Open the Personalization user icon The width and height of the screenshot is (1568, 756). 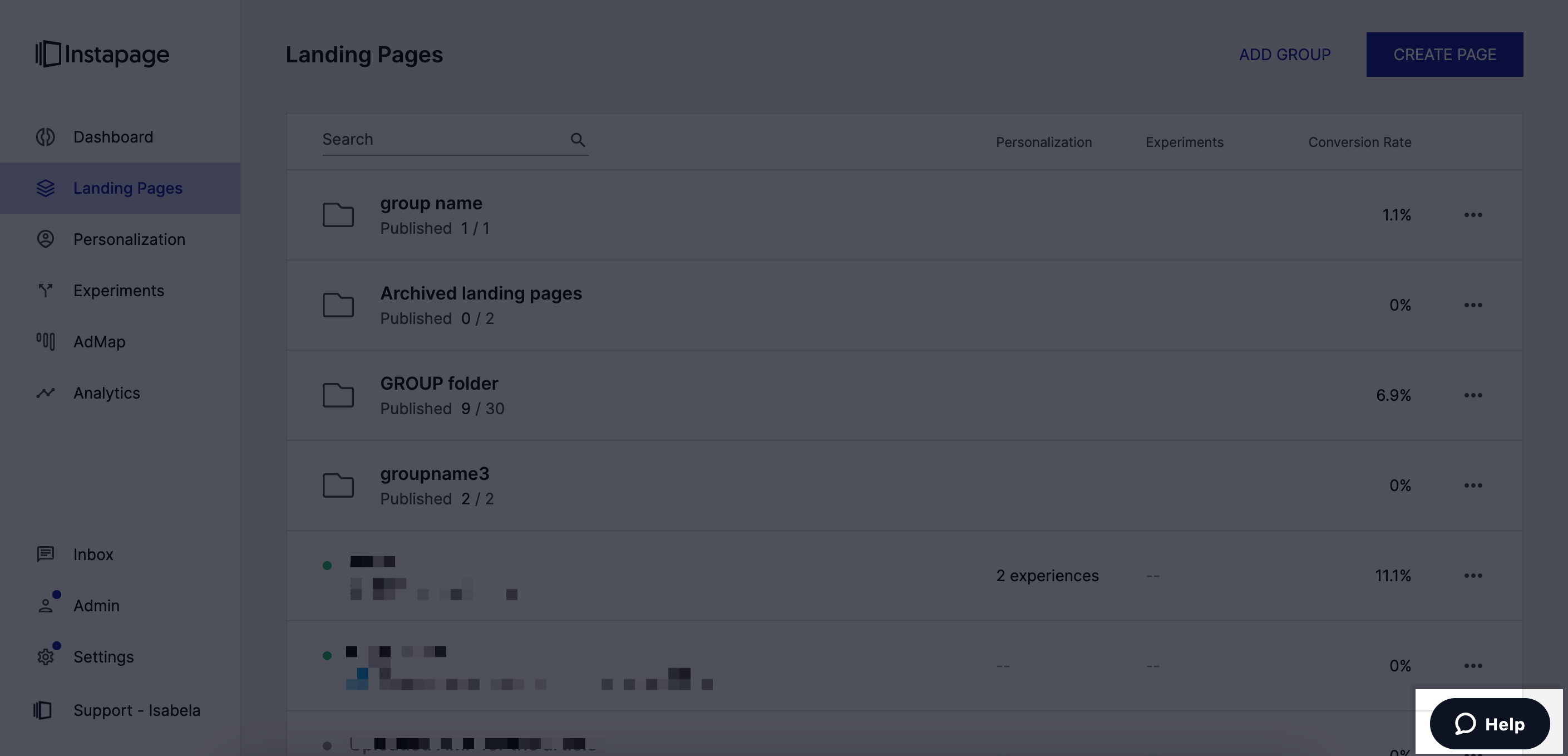click(46, 239)
